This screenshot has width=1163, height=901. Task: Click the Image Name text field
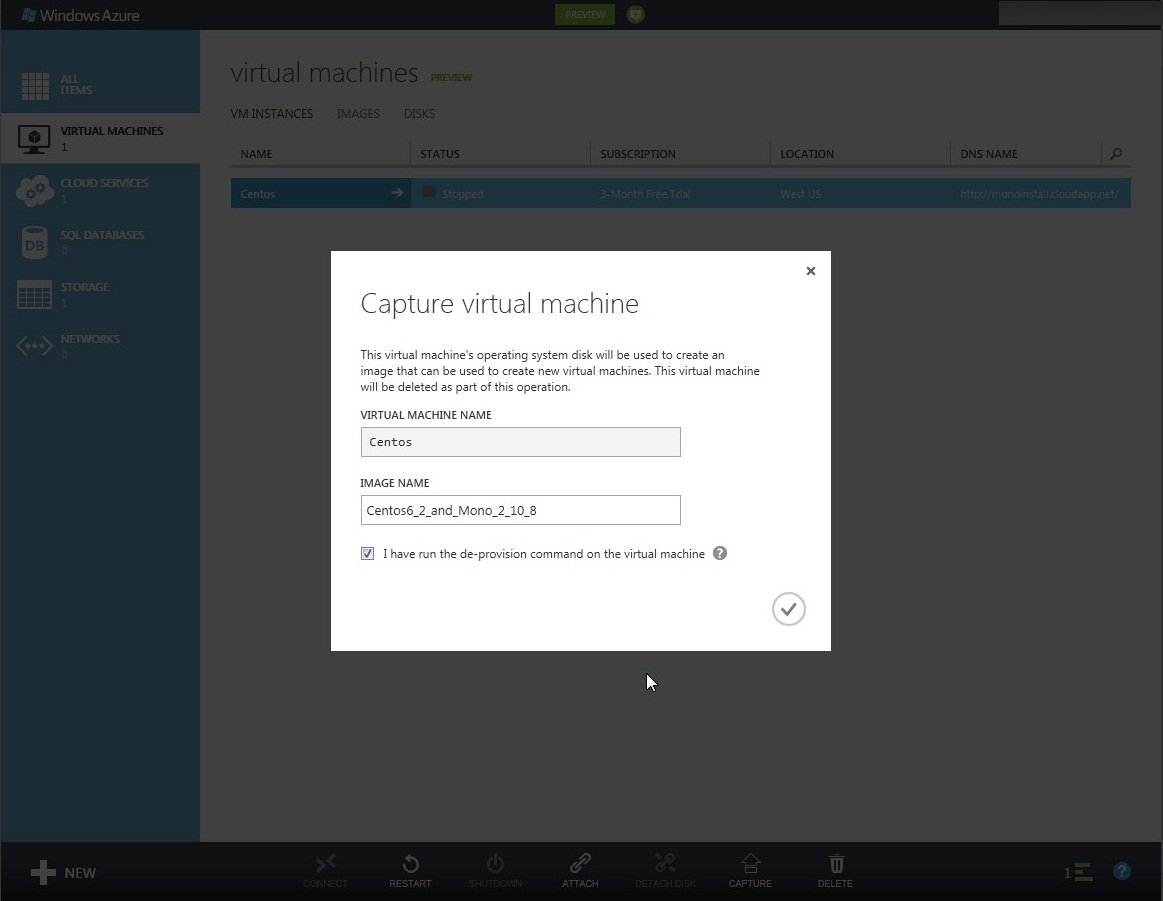tap(520, 510)
